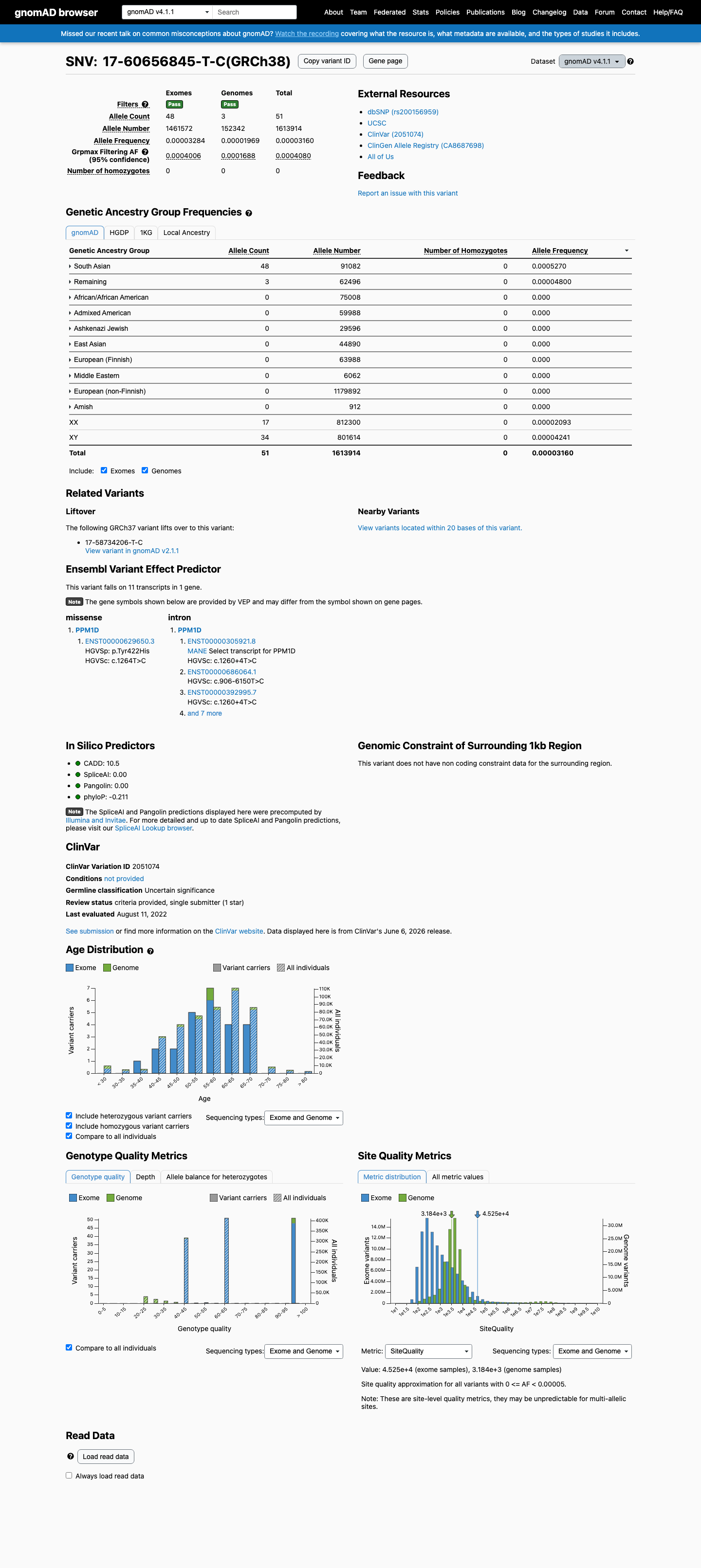Open Genetic Ancestry Group Frequencies help icon
Screen dimensions: 701x1568
tap(248, 213)
